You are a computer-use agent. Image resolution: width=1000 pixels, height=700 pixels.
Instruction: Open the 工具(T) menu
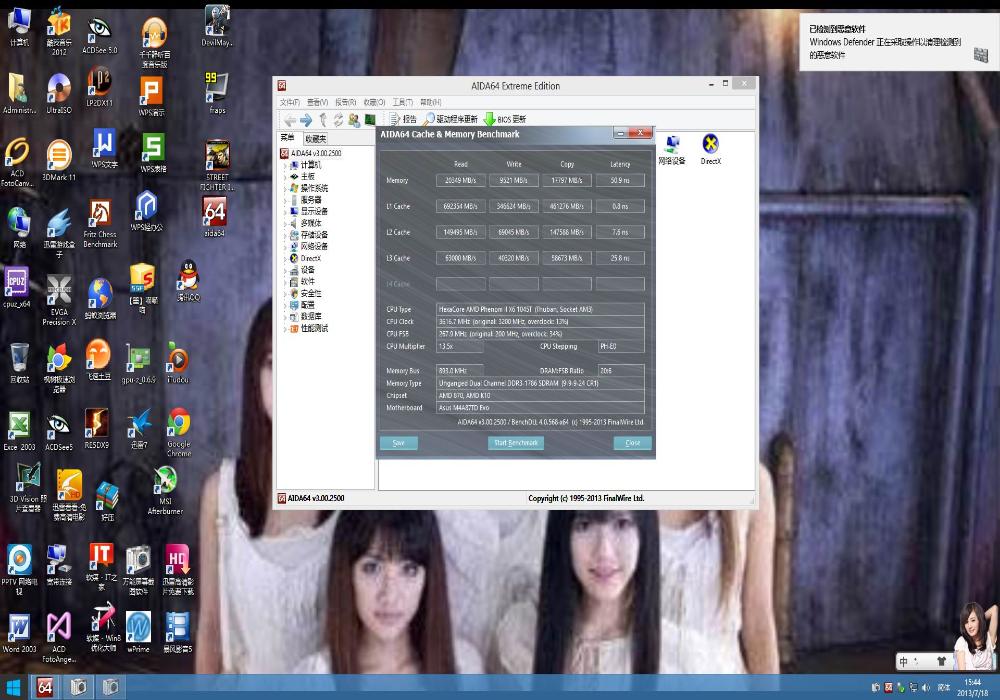pos(402,102)
